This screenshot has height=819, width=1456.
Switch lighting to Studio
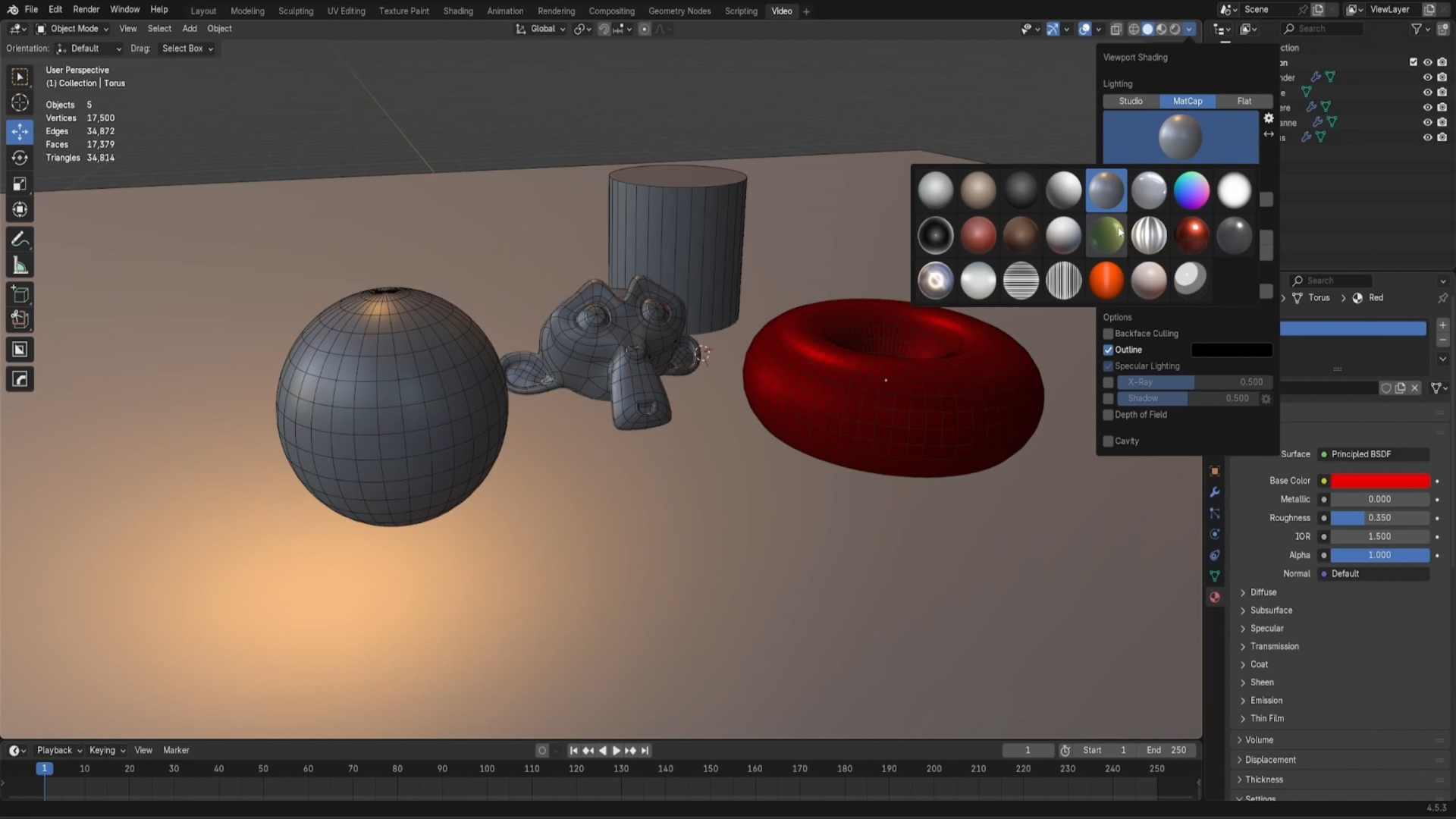1130,101
